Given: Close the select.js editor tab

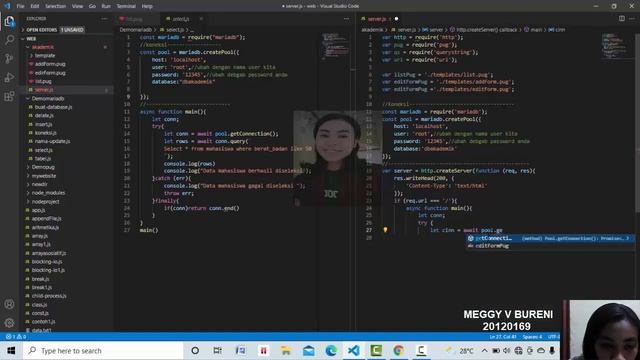Looking at the screenshot, I should pyautogui.click(x=201, y=19).
